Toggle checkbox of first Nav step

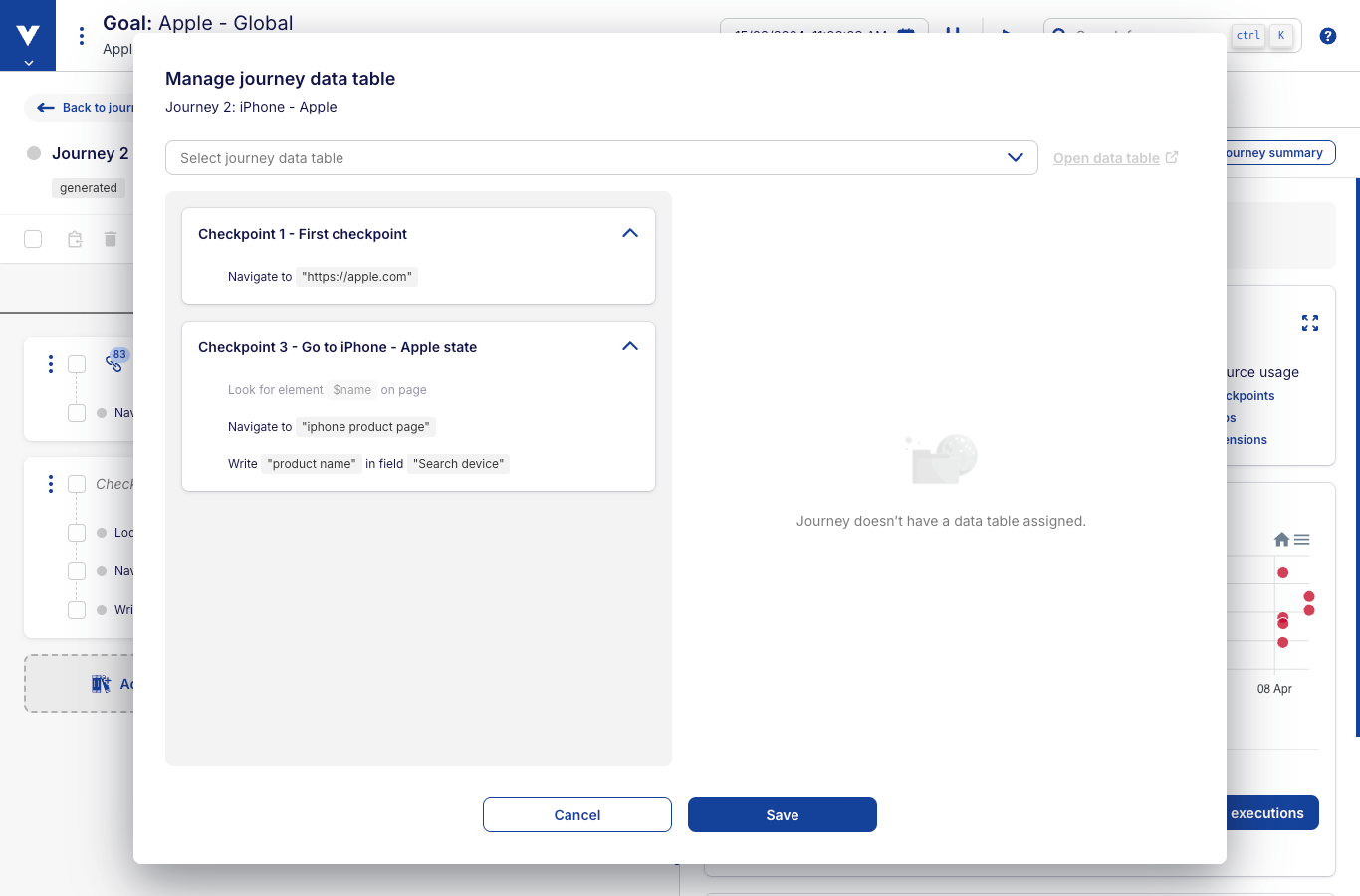[77, 413]
